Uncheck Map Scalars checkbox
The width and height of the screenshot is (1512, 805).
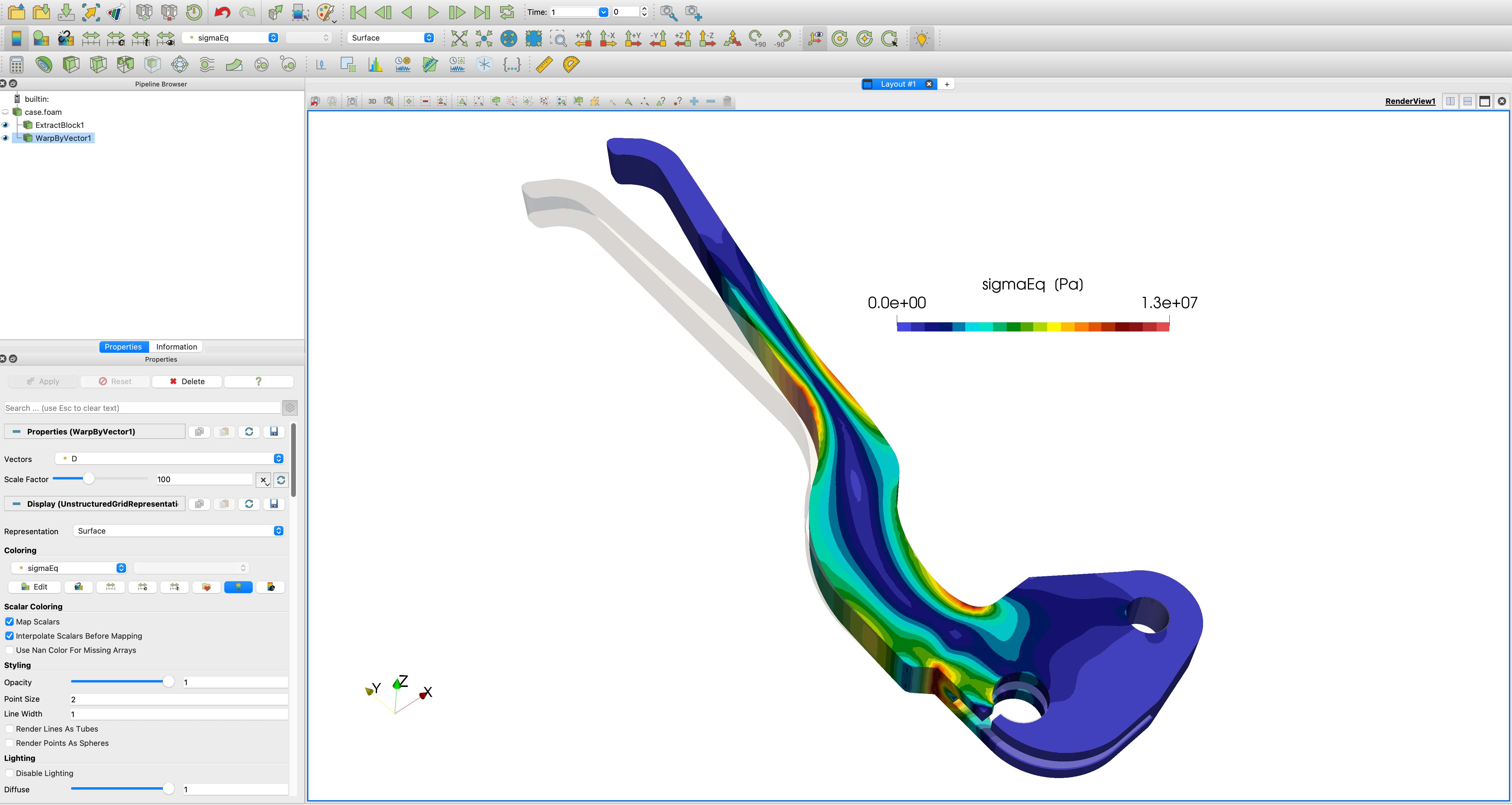(9, 622)
